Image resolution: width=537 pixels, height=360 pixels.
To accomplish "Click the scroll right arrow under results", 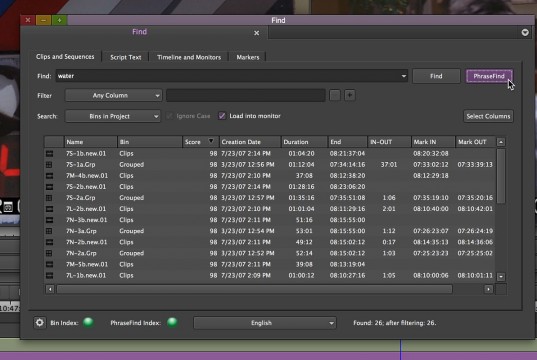I will 488,289.
